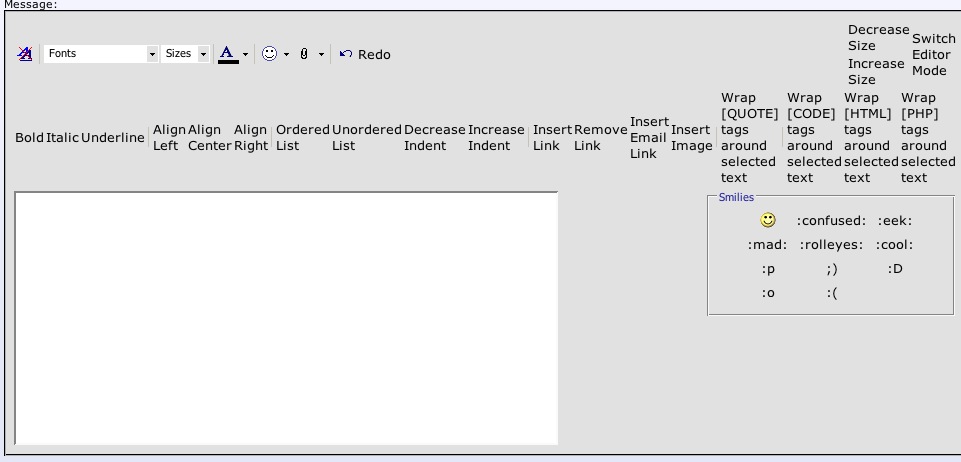Click the smiley face toolbar icon
This screenshot has height=462, width=961.
269,54
